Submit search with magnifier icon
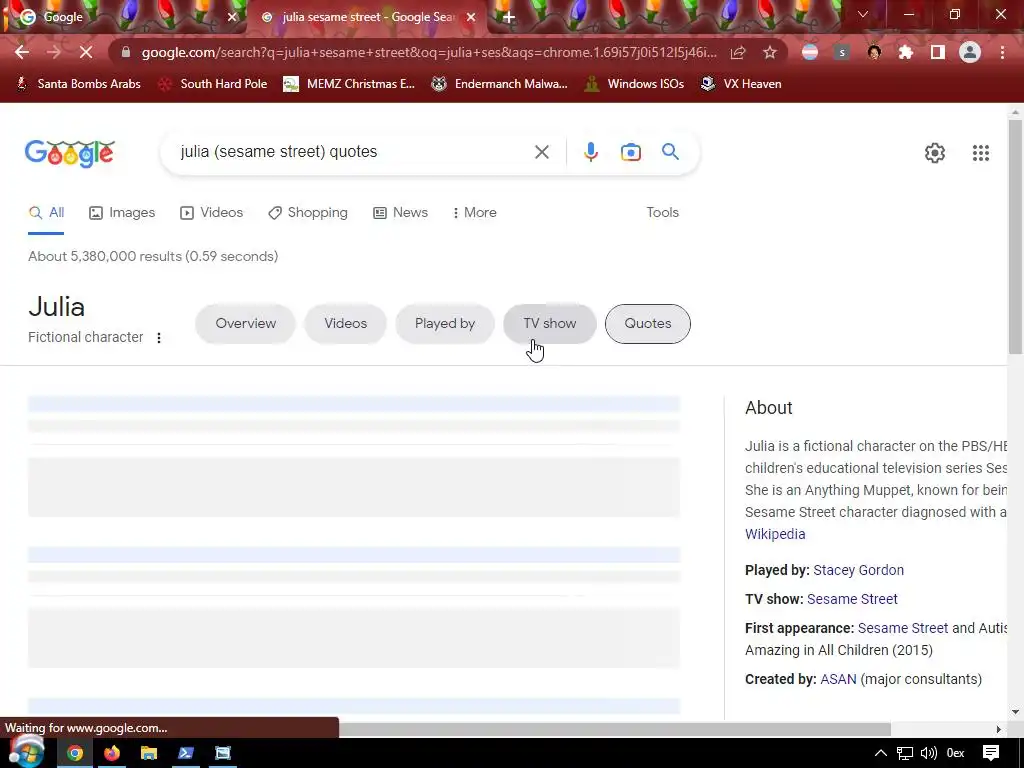 tap(670, 152)
